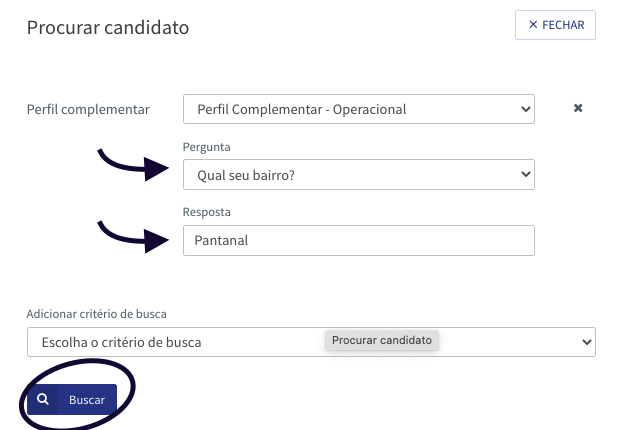Click the arrow annotation pointing at the Resposta field
Viewport: 617px width, 430px height.
[x=133, y=237]
